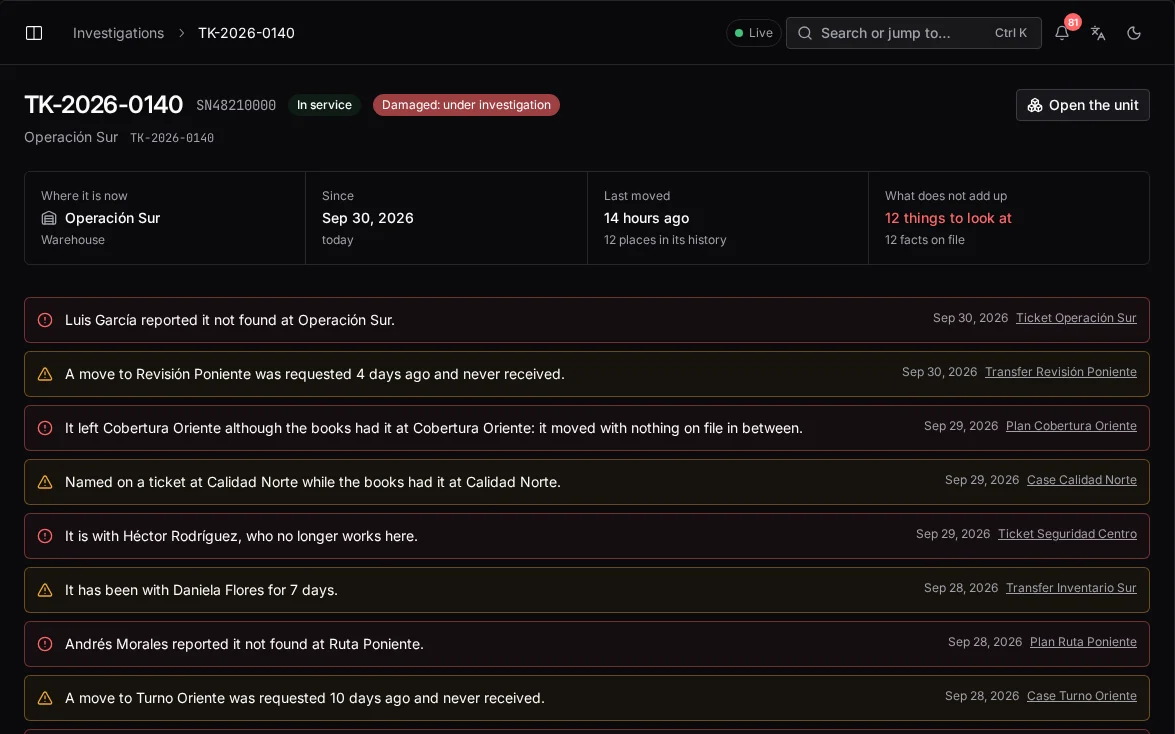Click warning triangle on Daniela Flores row
Image resolution: width=1175 pixels, height=734 pixels.
click(x=45, y=590)
